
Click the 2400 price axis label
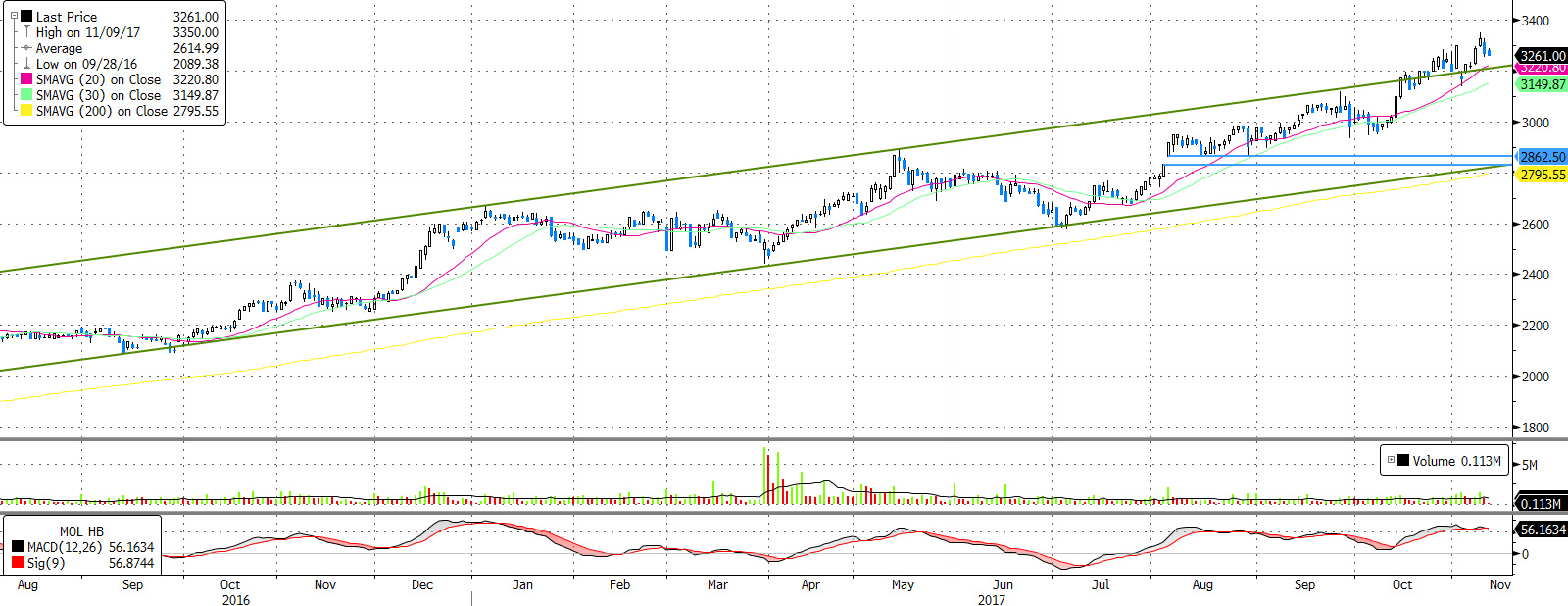1535,275
